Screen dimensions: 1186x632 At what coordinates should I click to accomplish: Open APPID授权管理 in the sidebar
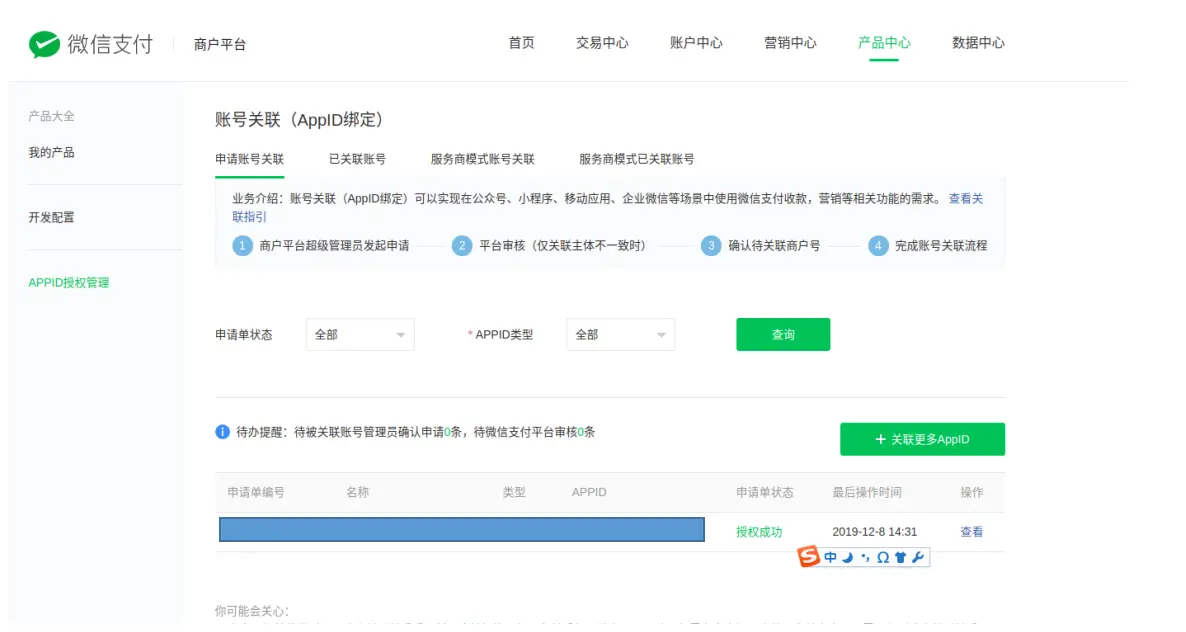[x=69, y=283]
